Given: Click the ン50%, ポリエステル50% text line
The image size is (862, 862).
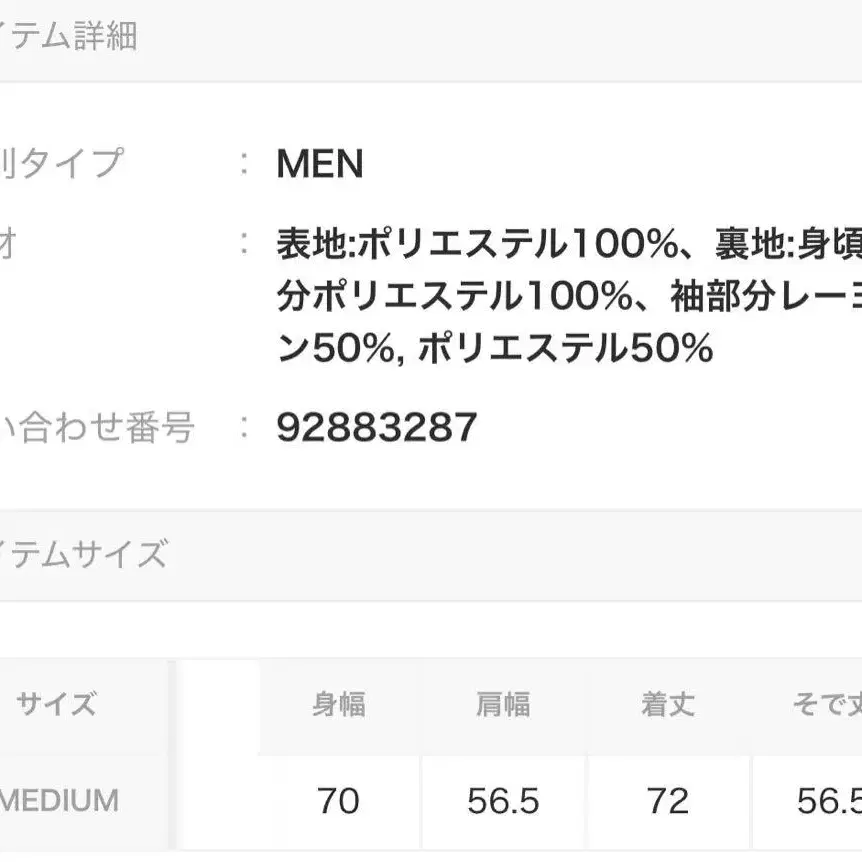Looking at the screenshot, I should point(494,348).
